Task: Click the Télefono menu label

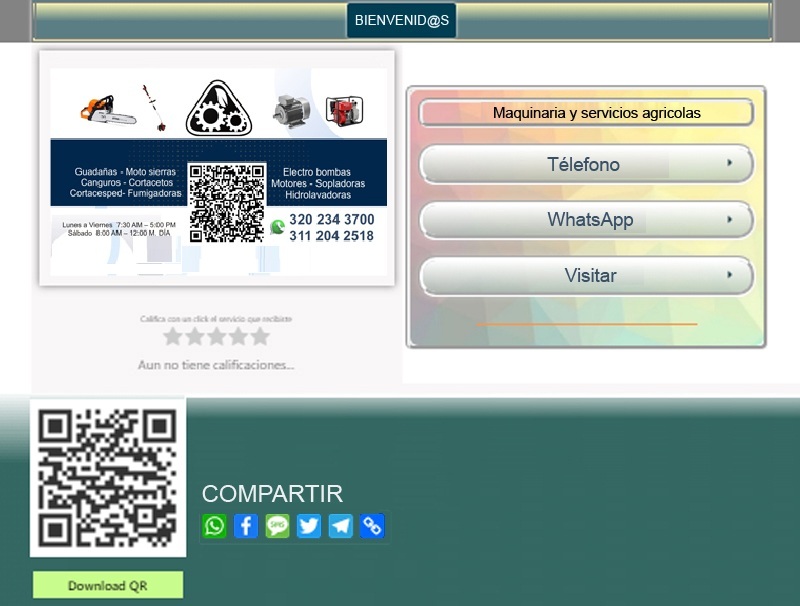Action: tap(583, 164)
